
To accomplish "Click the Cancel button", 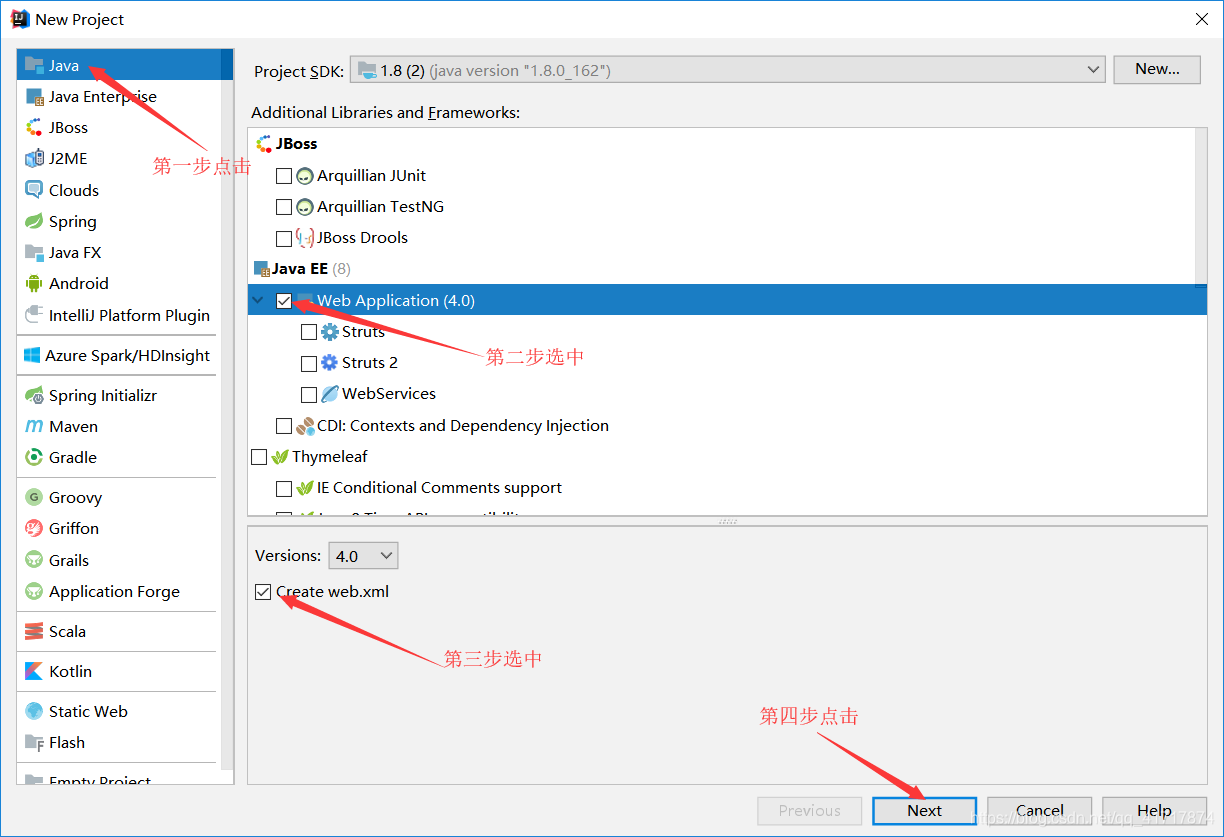I will tap(1040, 810).
